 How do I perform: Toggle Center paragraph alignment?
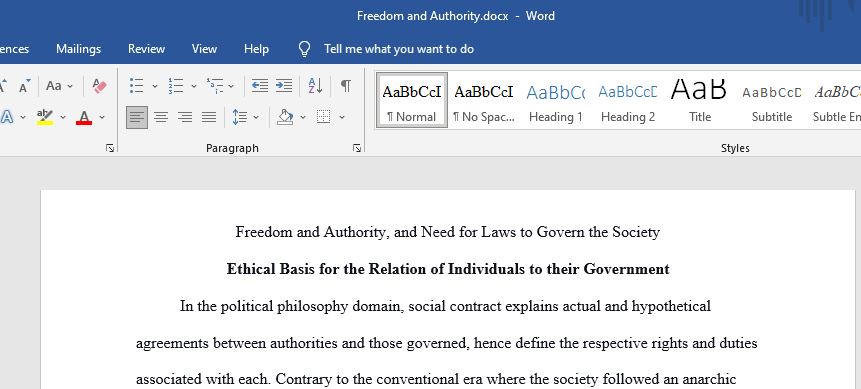161,117
